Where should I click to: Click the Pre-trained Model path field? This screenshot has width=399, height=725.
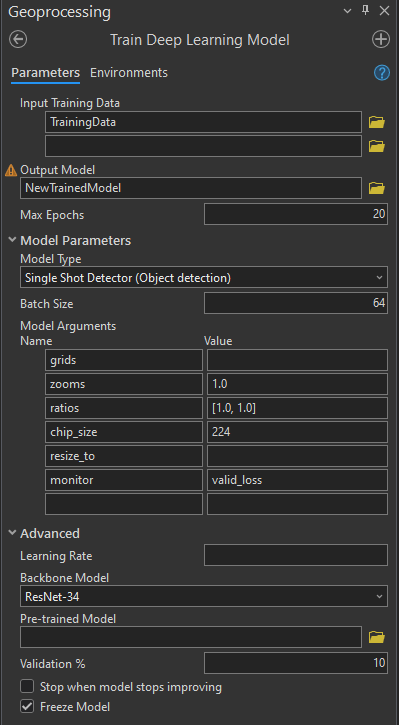pos(190,637)
